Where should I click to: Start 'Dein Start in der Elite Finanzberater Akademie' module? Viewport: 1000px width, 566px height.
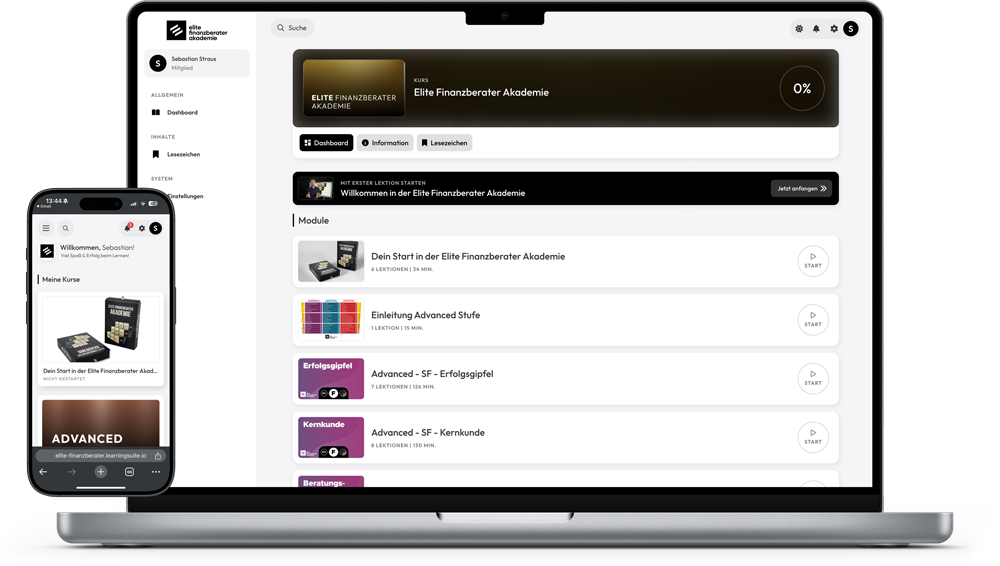coord(813,261)
